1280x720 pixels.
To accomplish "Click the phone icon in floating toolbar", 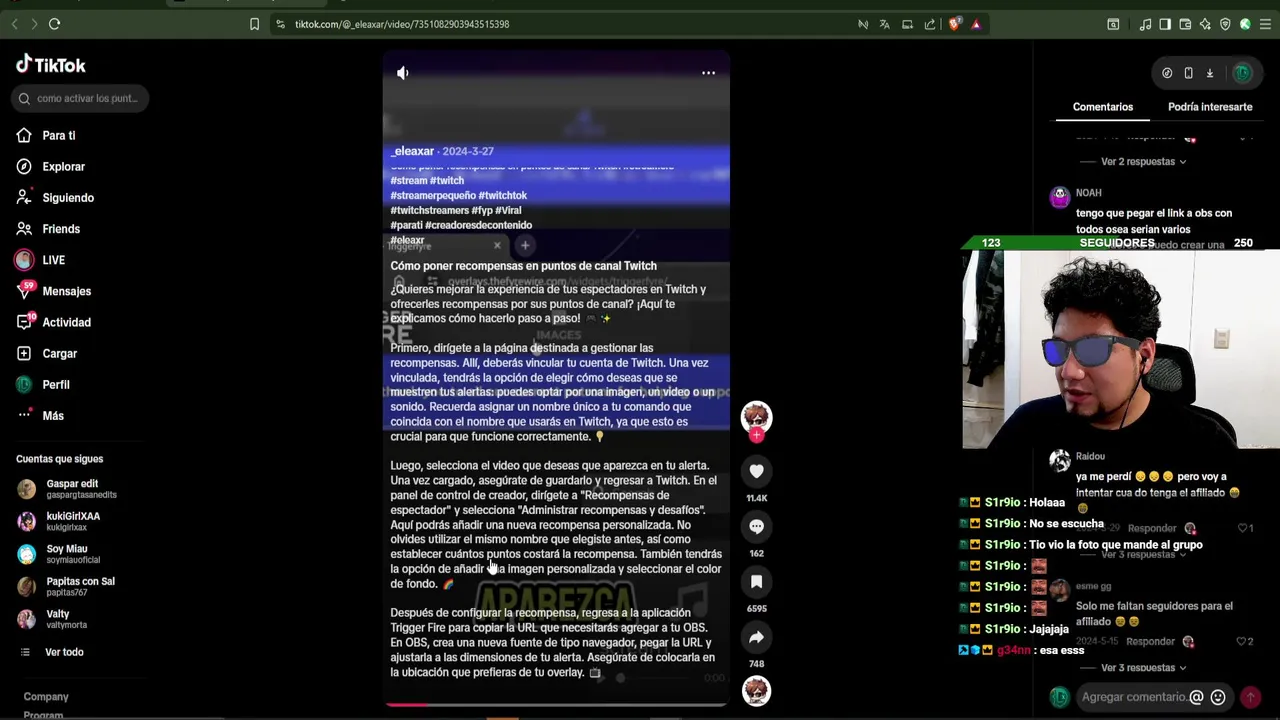I will (1188, 73).
